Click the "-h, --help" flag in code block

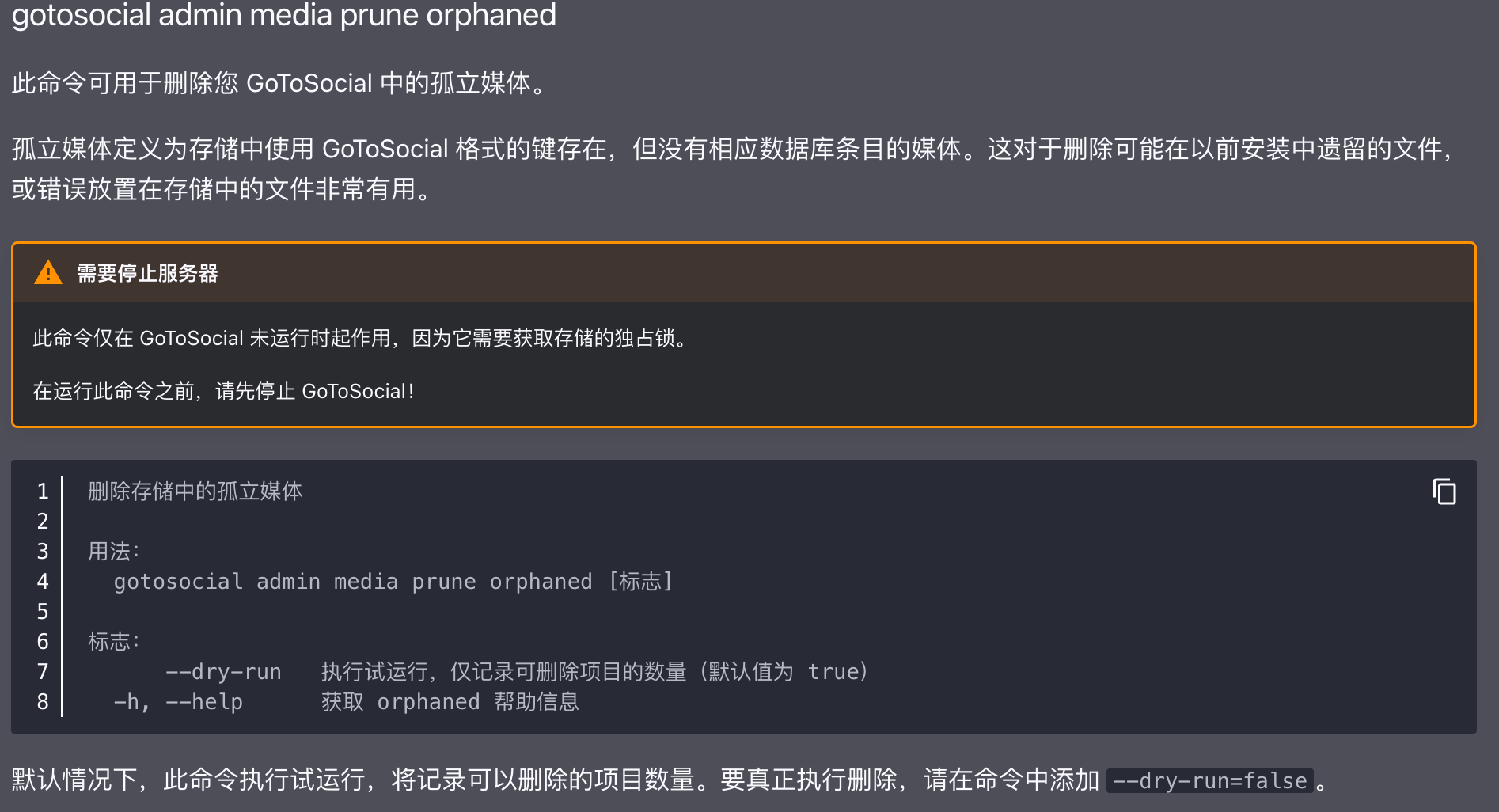pyautogui.click(x=178, y=702)
